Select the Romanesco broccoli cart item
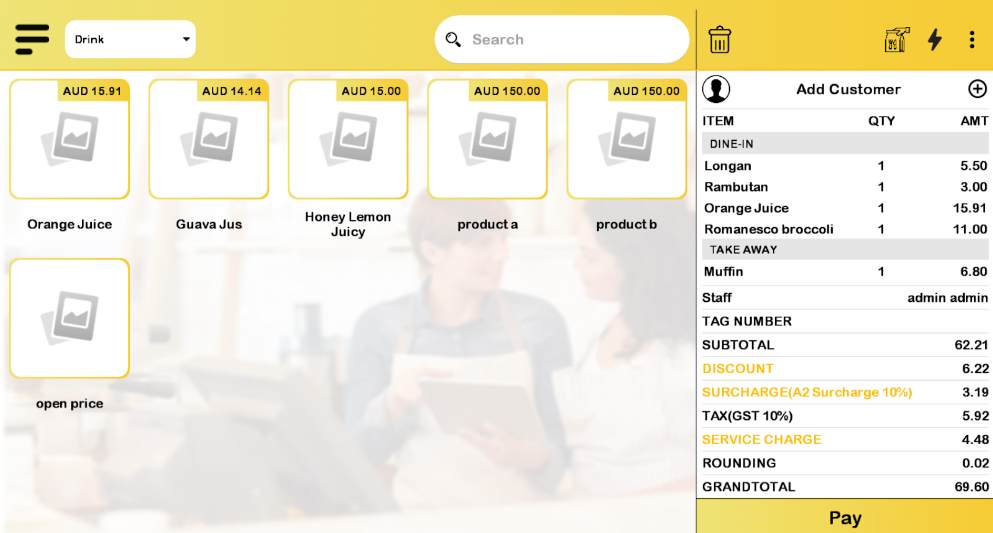Screen dimensions: 993x533 845,229
